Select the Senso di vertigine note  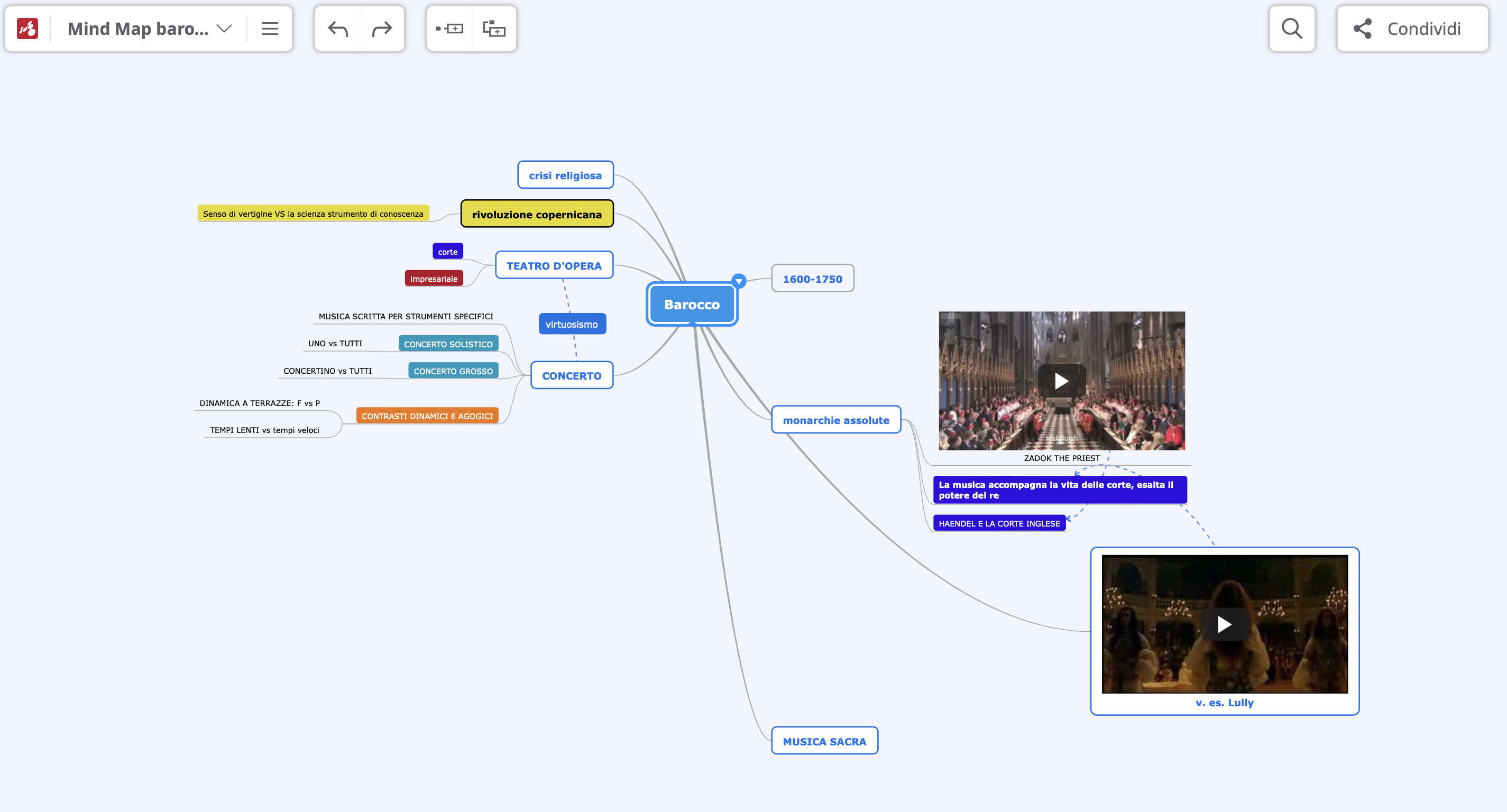[x=313, y=214]
